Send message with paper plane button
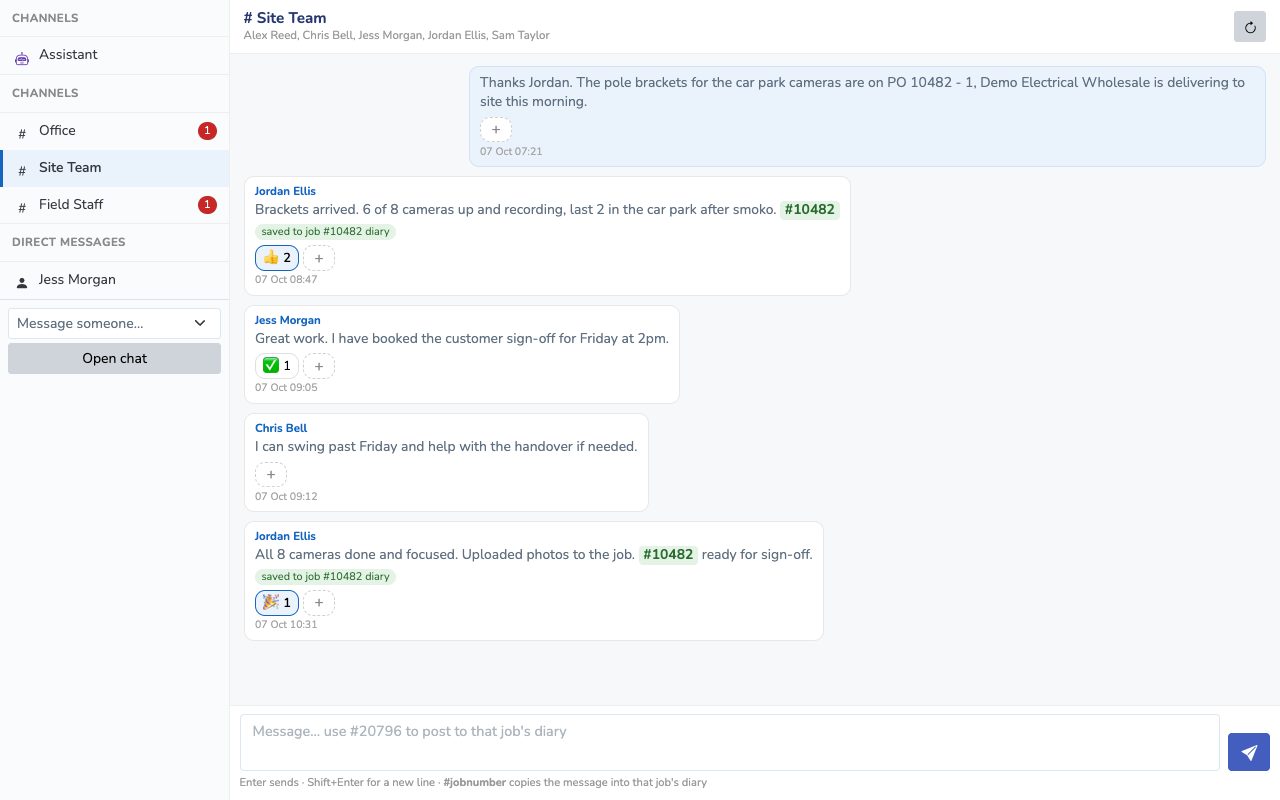The width and height of the screenshot is (1280, 800). tap(1249, 752)
